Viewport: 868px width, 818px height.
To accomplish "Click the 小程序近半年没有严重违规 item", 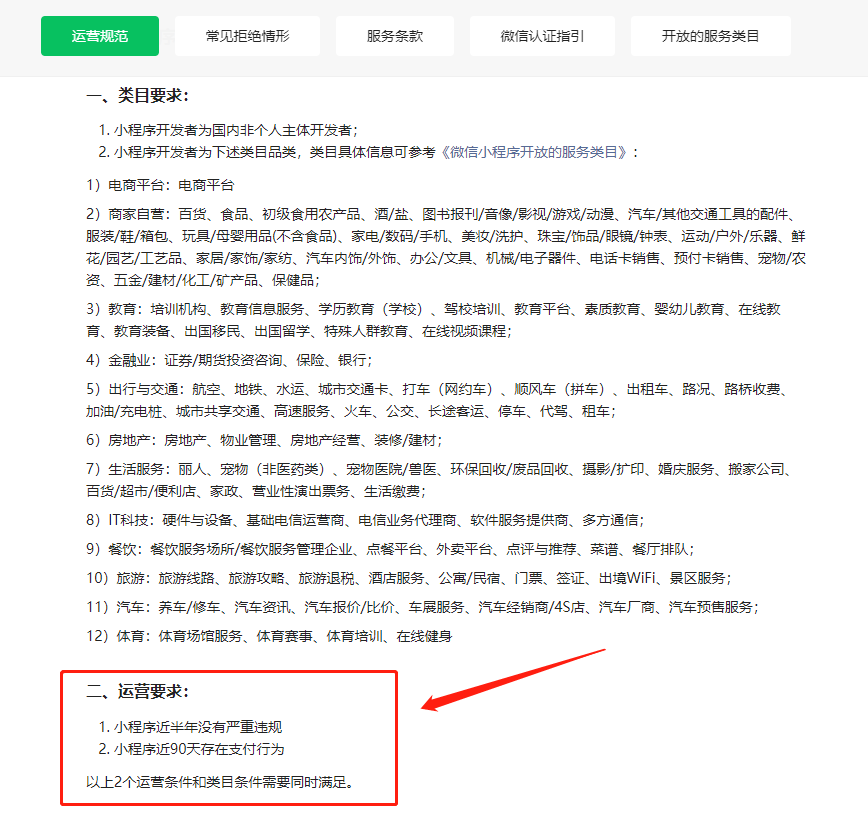I will (x=190, y=727).
